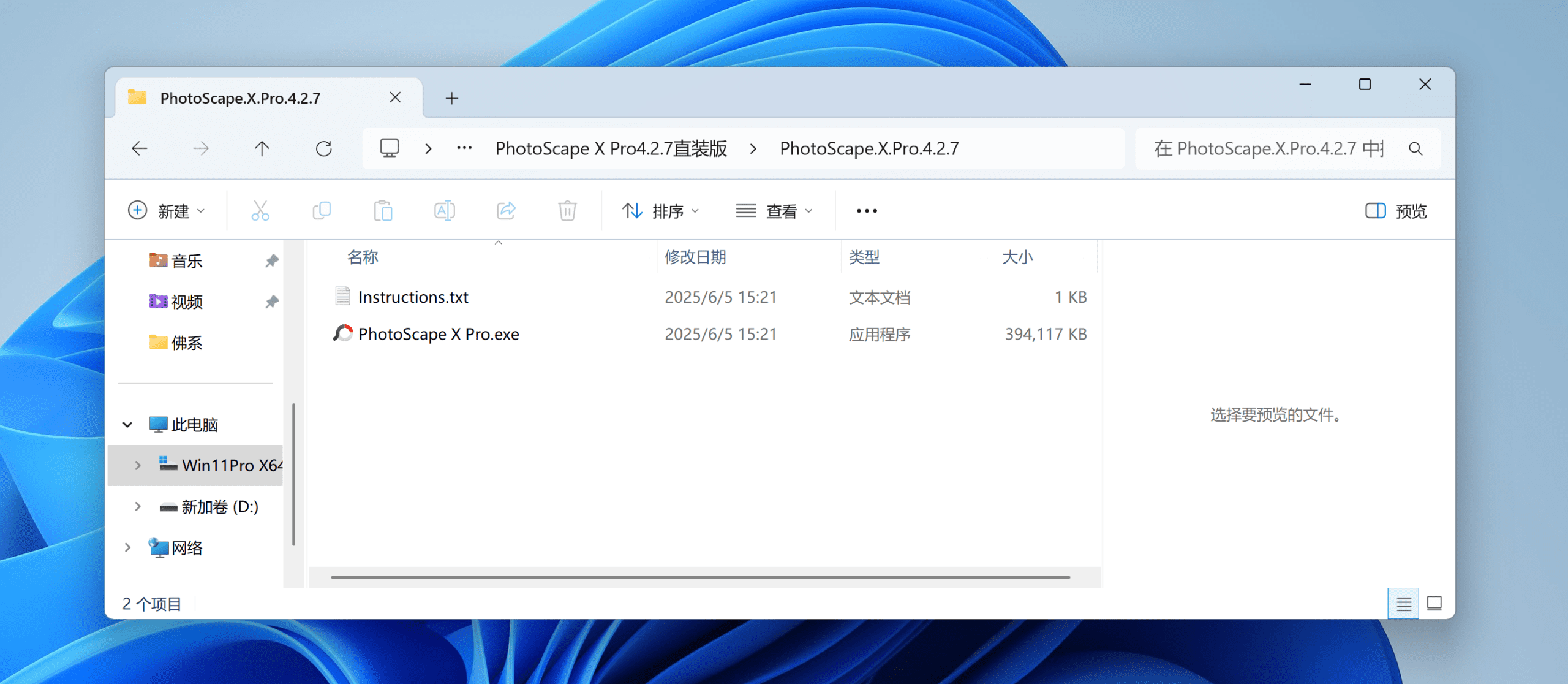This screenshot has height=684, width=1568.
Task: Switch to details list view
Action: [1403, 604]
